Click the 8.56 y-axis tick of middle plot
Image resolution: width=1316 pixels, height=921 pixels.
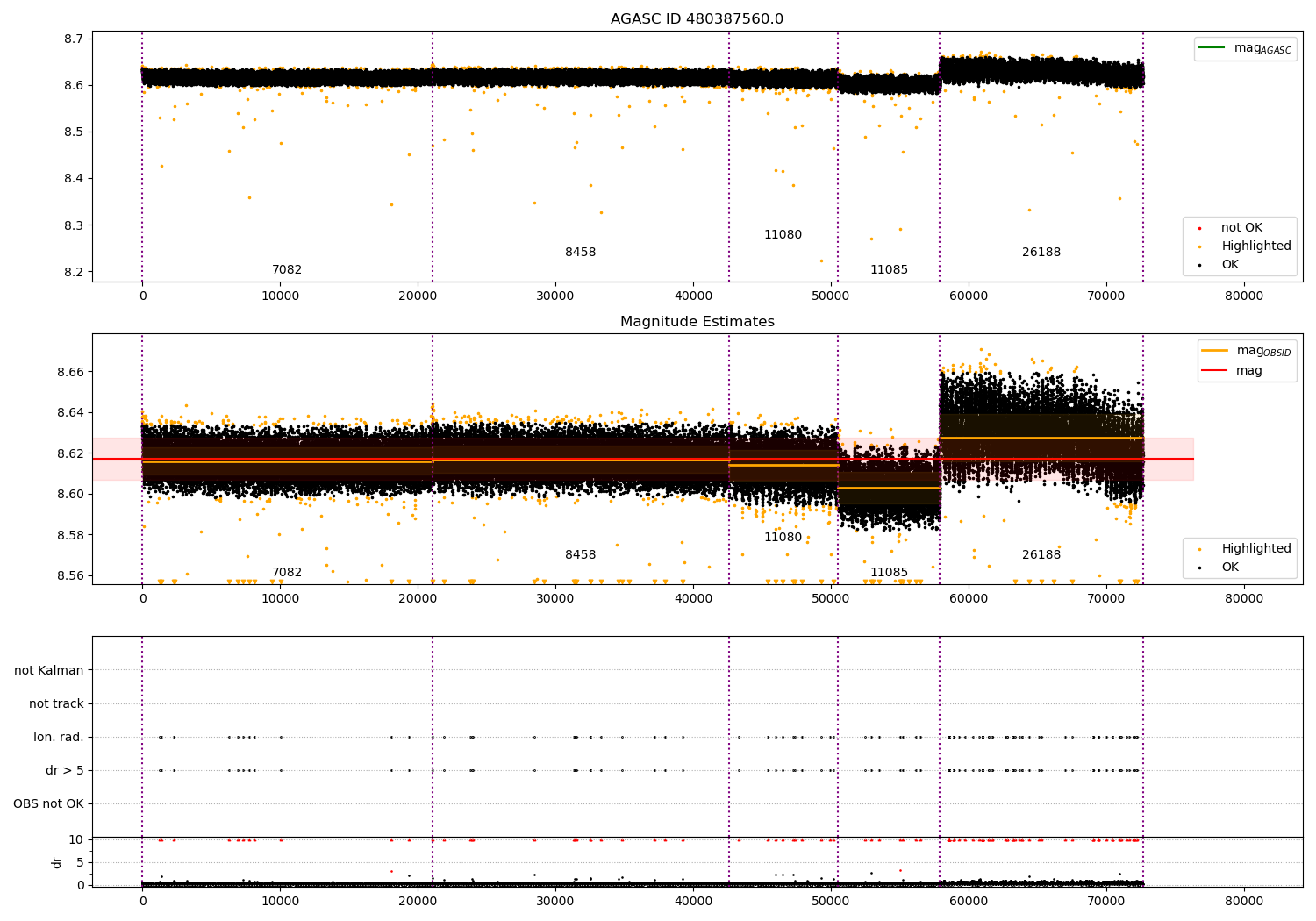pyautogui.click(x=70, y=576)
